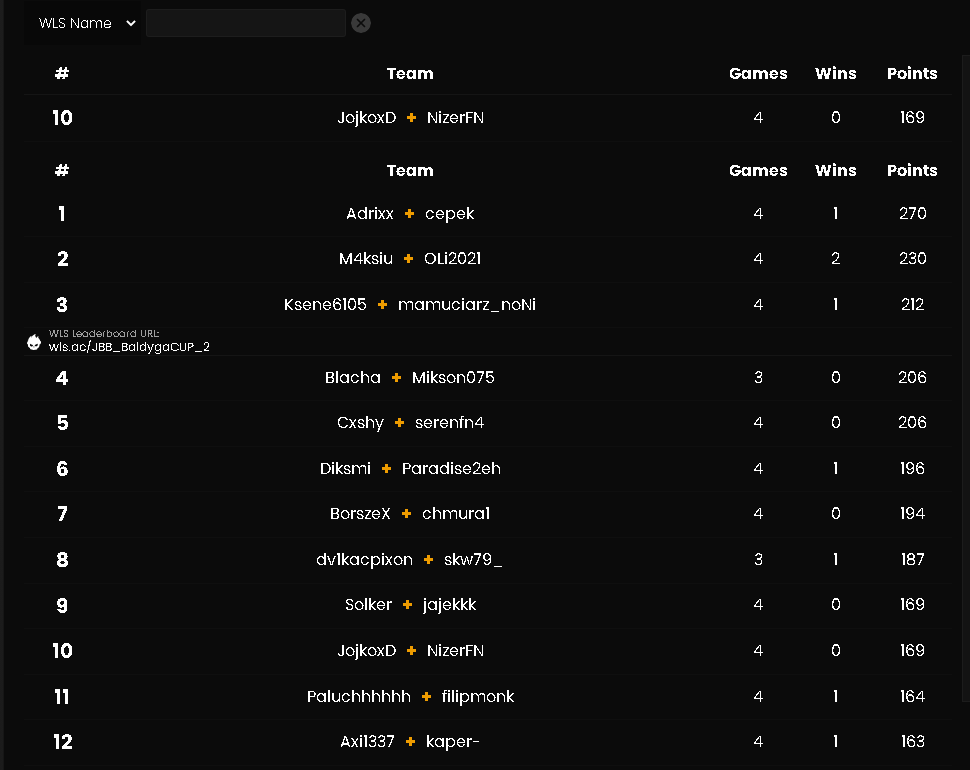Click the wins value 2 for M4ksiu
970x770 pixels.
(835, 259)
